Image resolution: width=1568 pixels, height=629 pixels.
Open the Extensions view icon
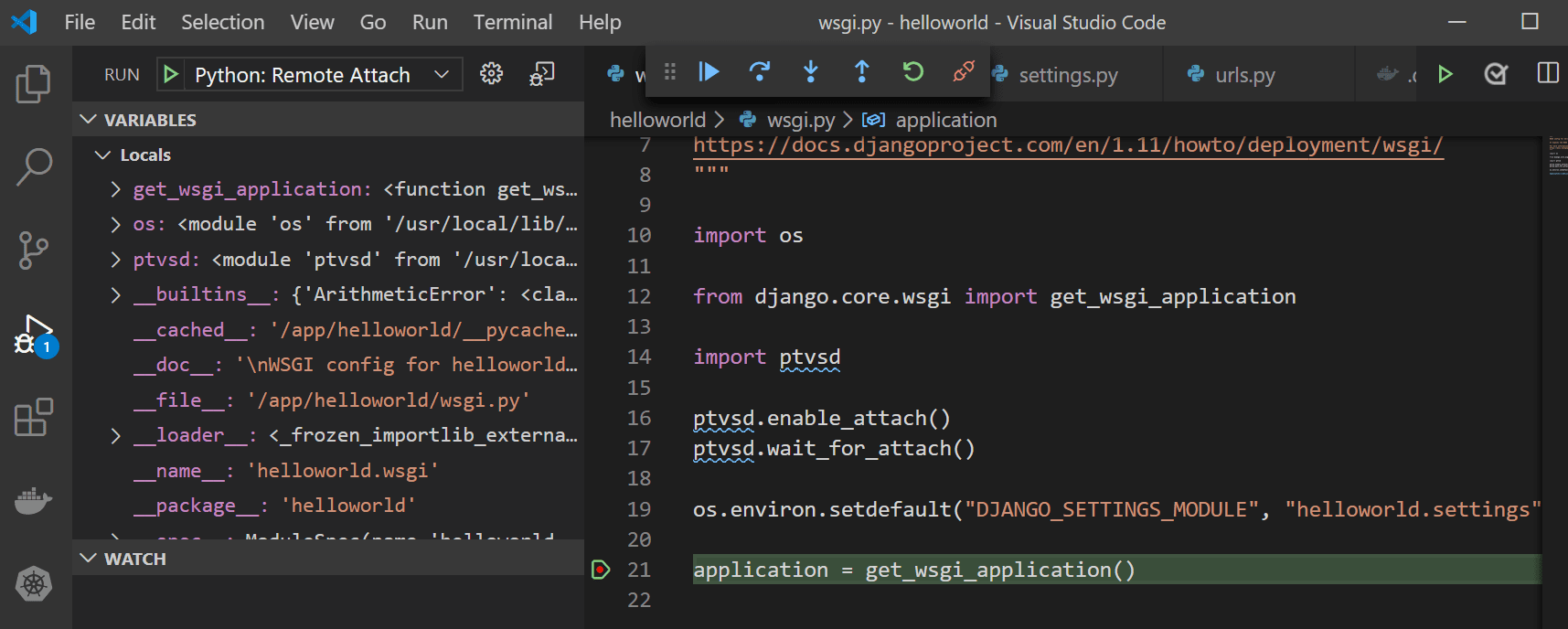point(34,418)
